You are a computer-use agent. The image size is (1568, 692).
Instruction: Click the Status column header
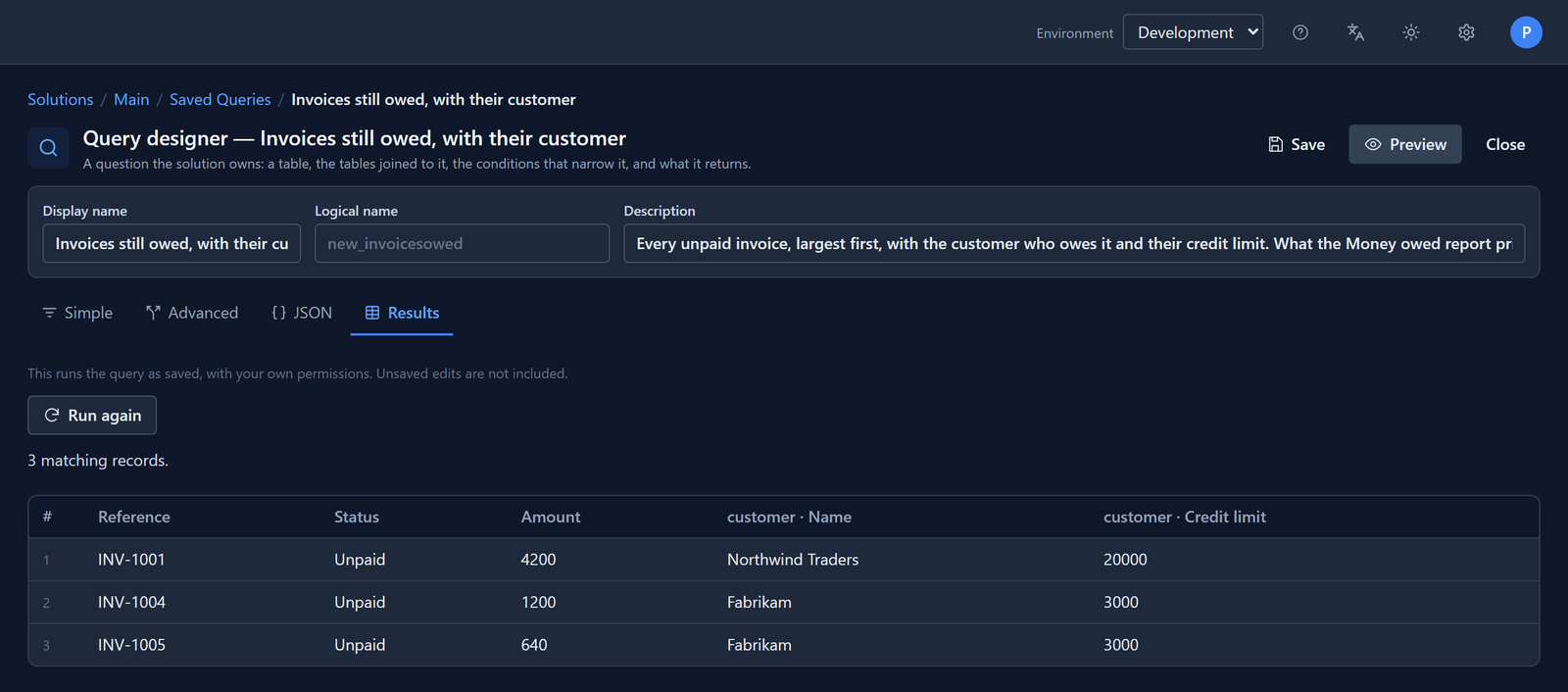tap(357, 517)
